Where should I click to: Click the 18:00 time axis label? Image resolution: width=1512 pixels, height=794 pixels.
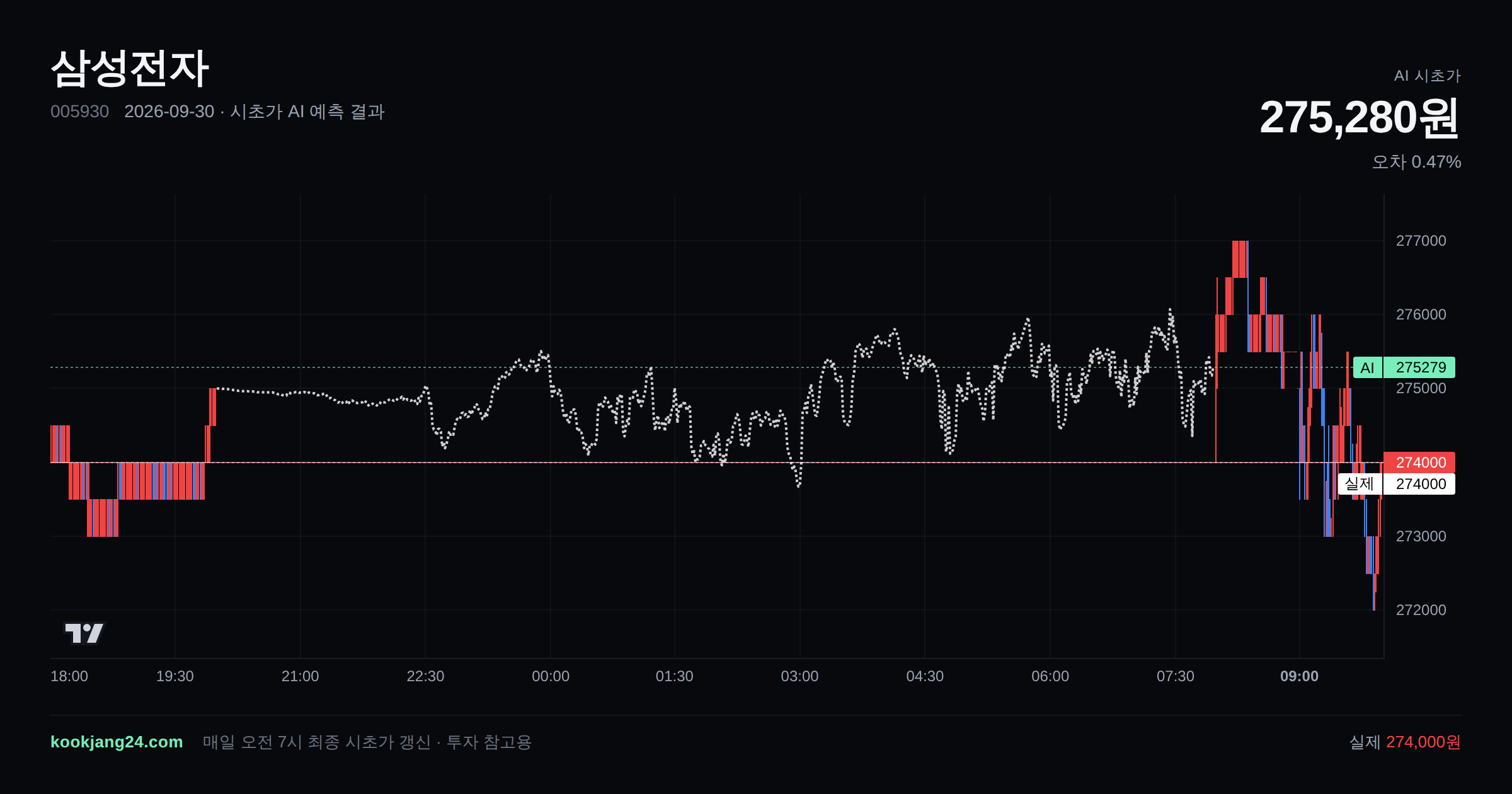coord(69,676)
